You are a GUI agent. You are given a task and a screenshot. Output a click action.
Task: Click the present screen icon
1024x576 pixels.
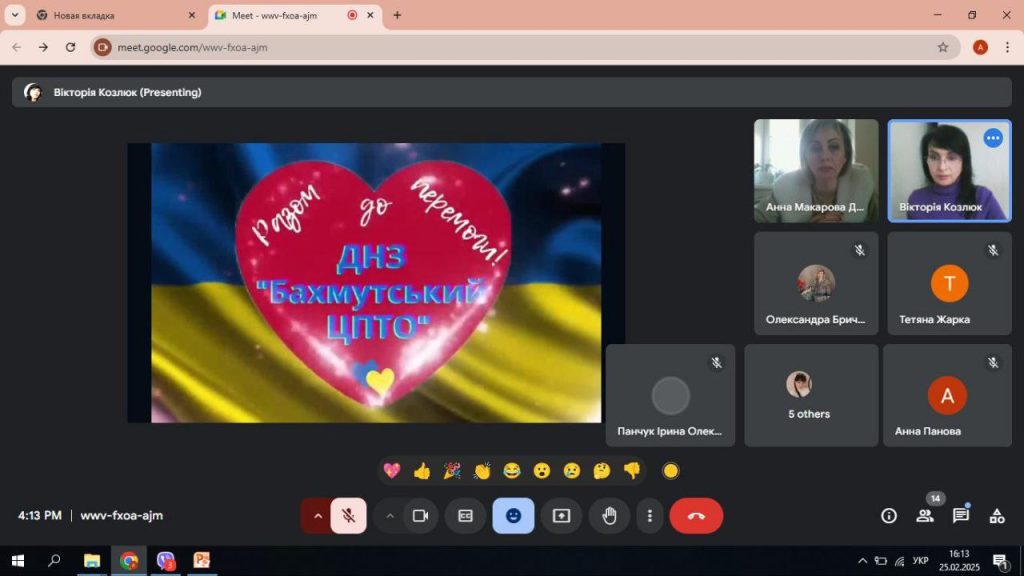561,516
